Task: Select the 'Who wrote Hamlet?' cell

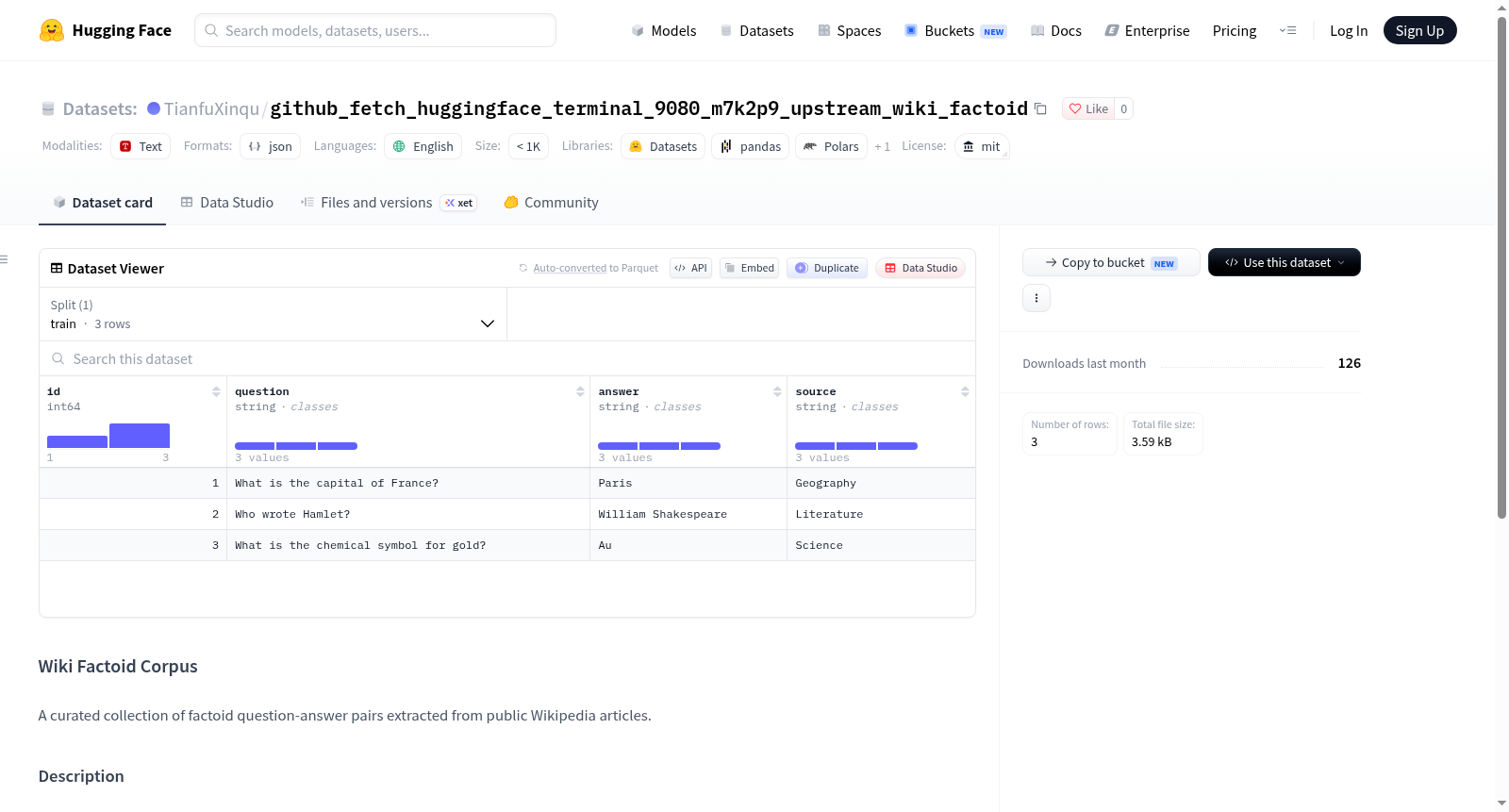Action: pyautogui.click(x=407, y=514)
